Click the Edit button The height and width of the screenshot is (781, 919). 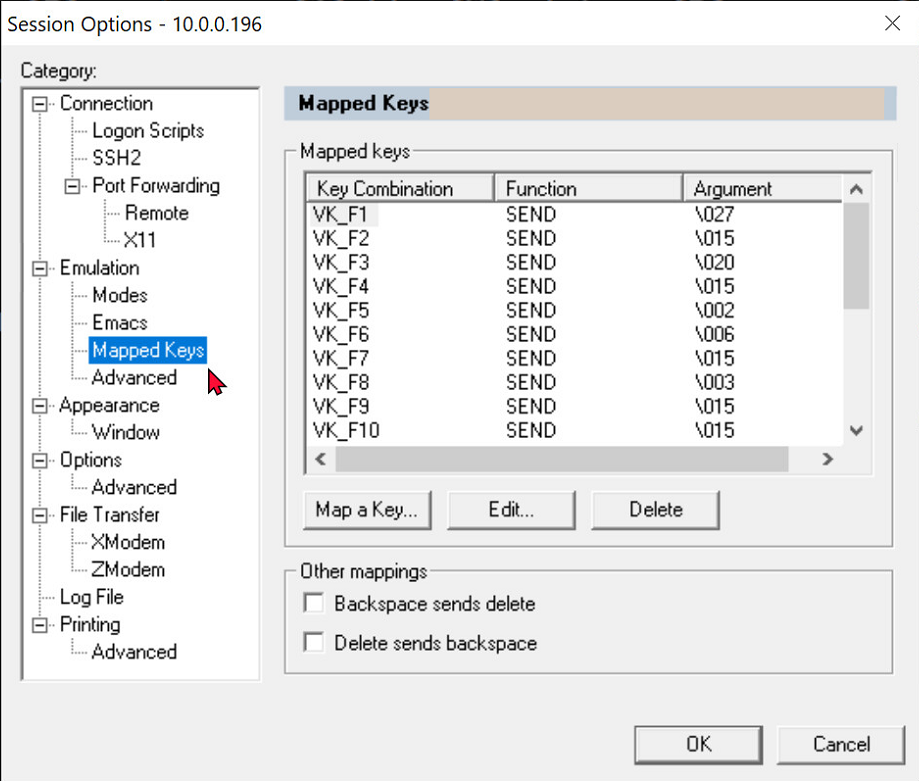point(511,510)
